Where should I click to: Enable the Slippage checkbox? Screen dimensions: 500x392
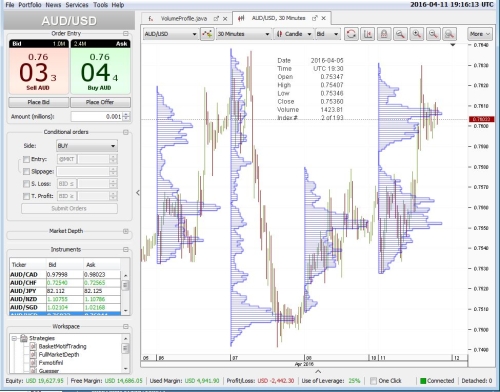26,172
